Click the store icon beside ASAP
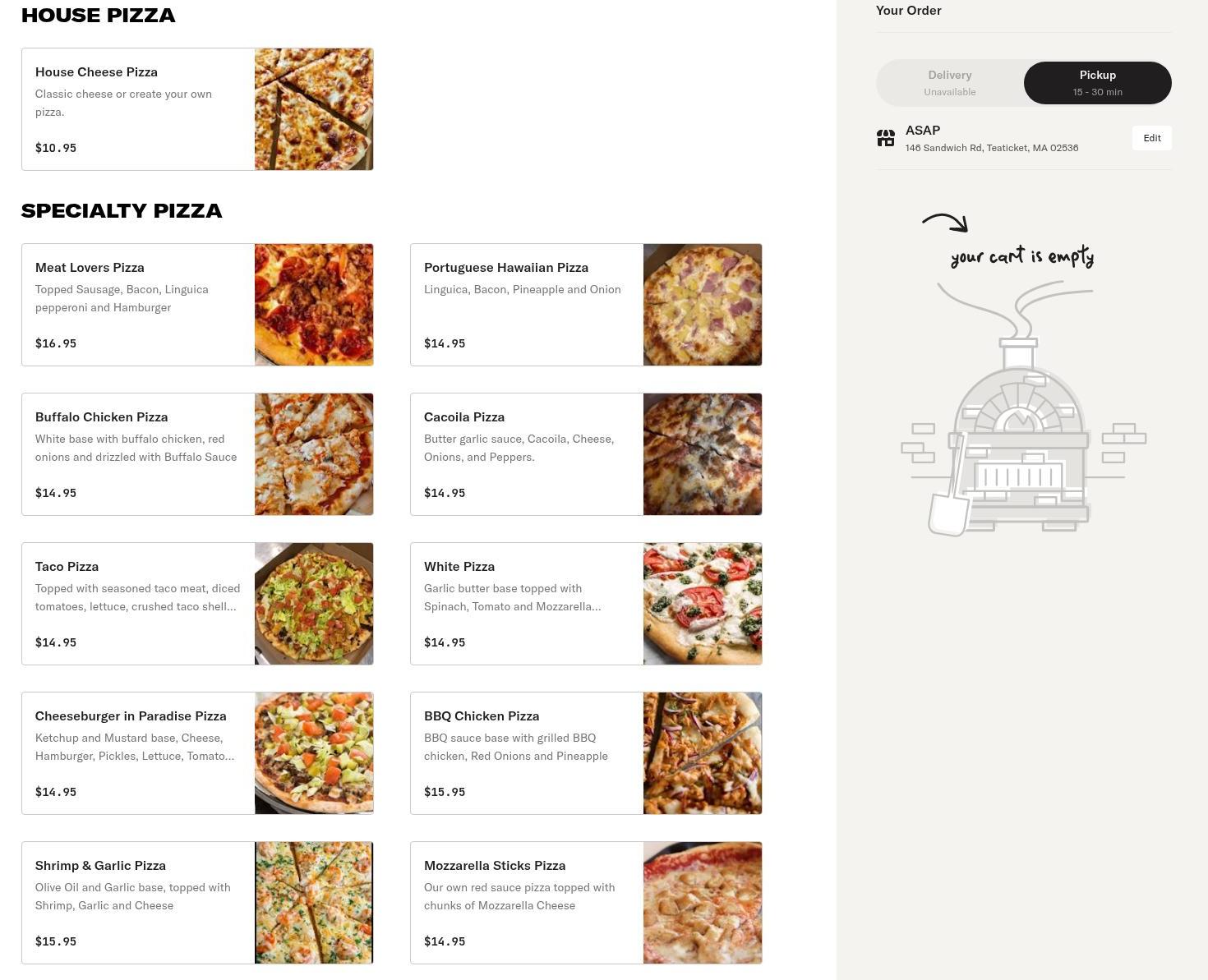The height and width of the screenshot is (980, 1208). (886, 138)
